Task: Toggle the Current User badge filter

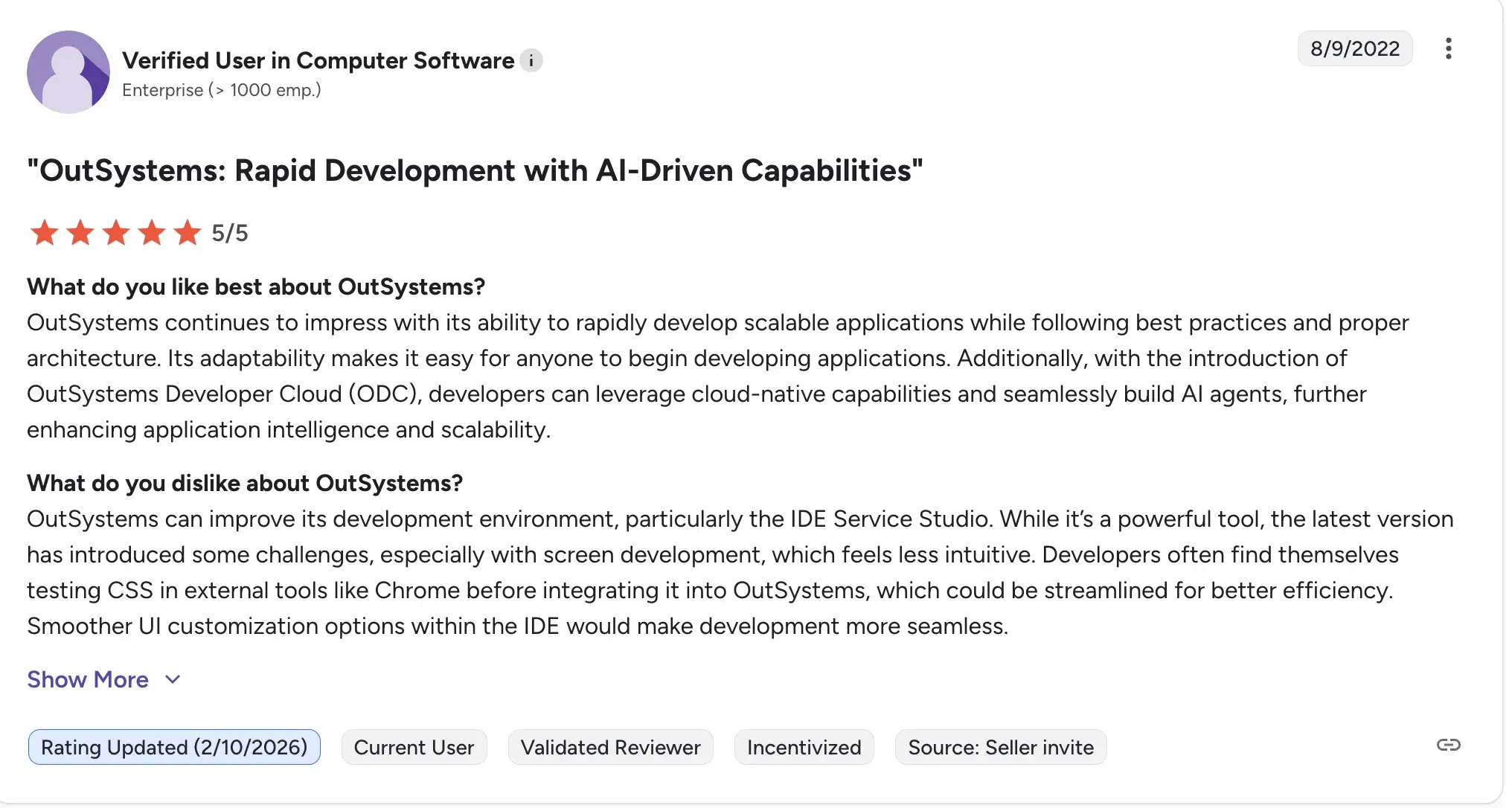Action: point(414,747)
